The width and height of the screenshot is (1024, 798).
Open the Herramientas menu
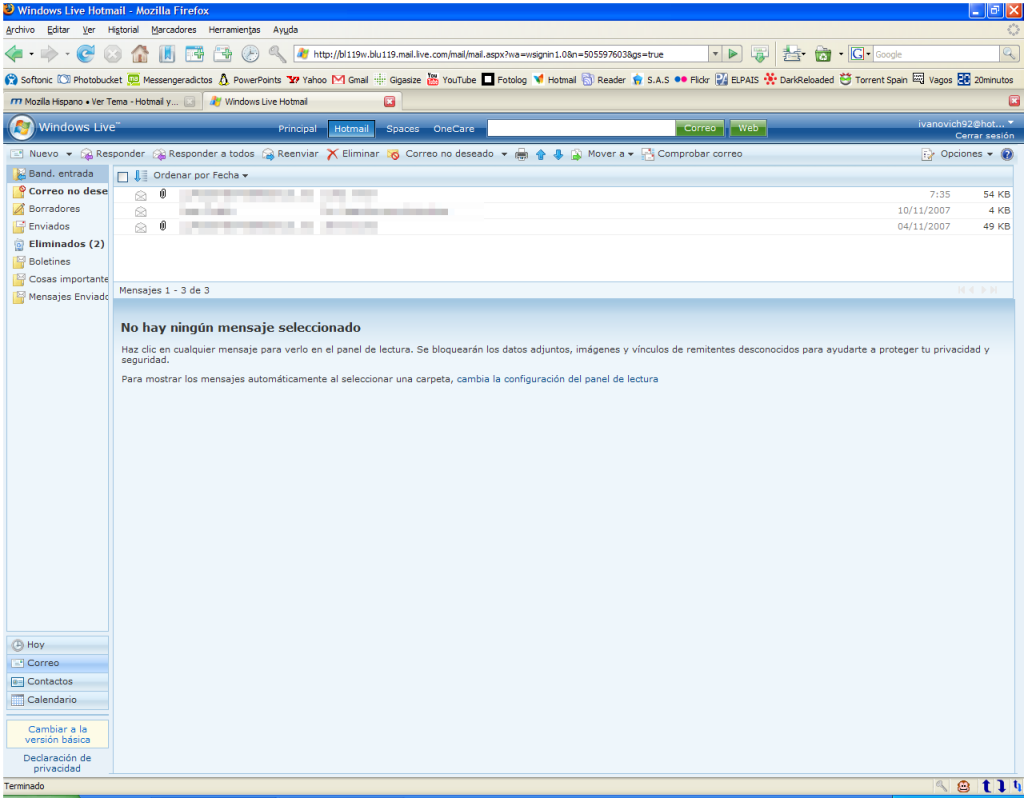point(234,30)
